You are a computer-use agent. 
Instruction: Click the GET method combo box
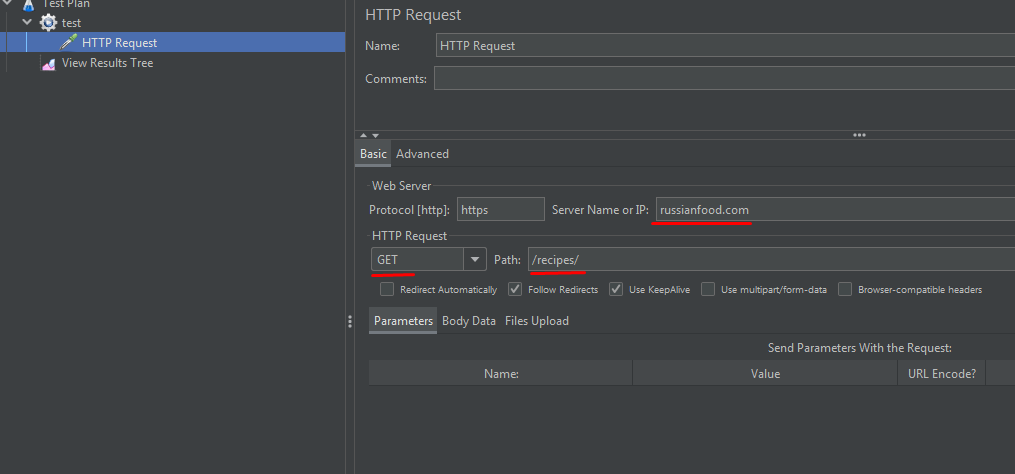[x=428, y=260]
